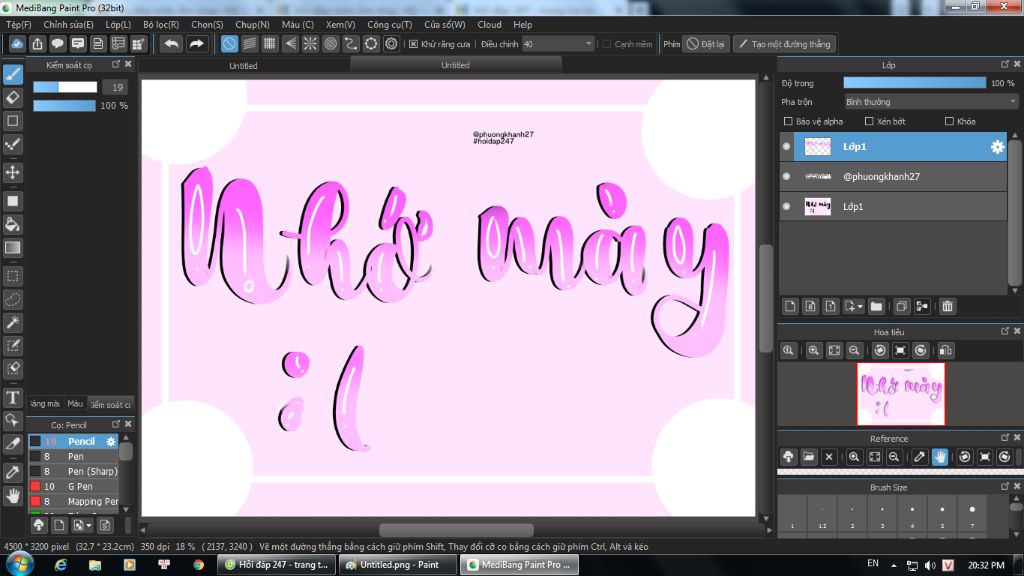Screen dimensions: 1024x576
Task: Select the Magic Wand tool
Action: click(12, 323)
